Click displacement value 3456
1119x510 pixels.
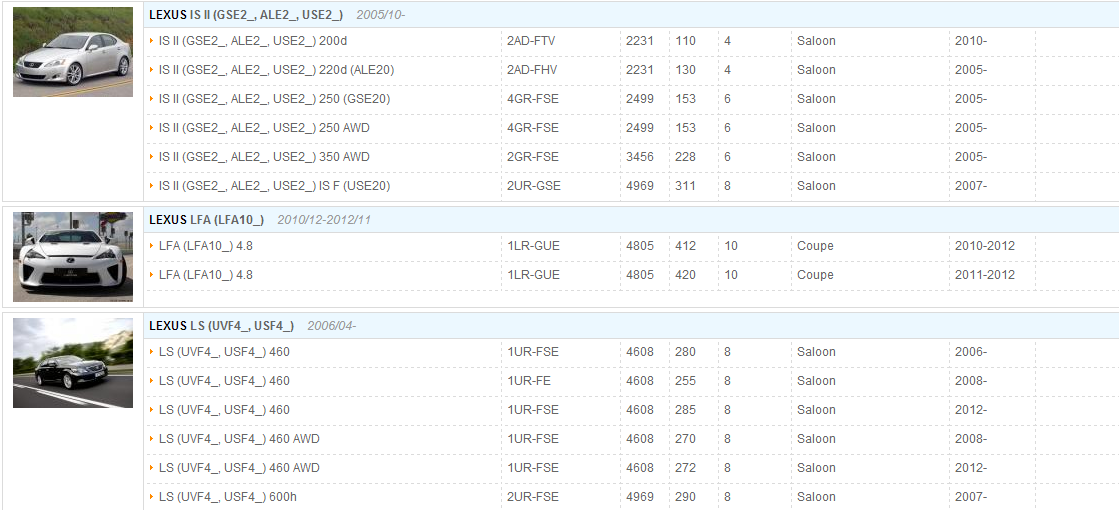pos(640,157)
